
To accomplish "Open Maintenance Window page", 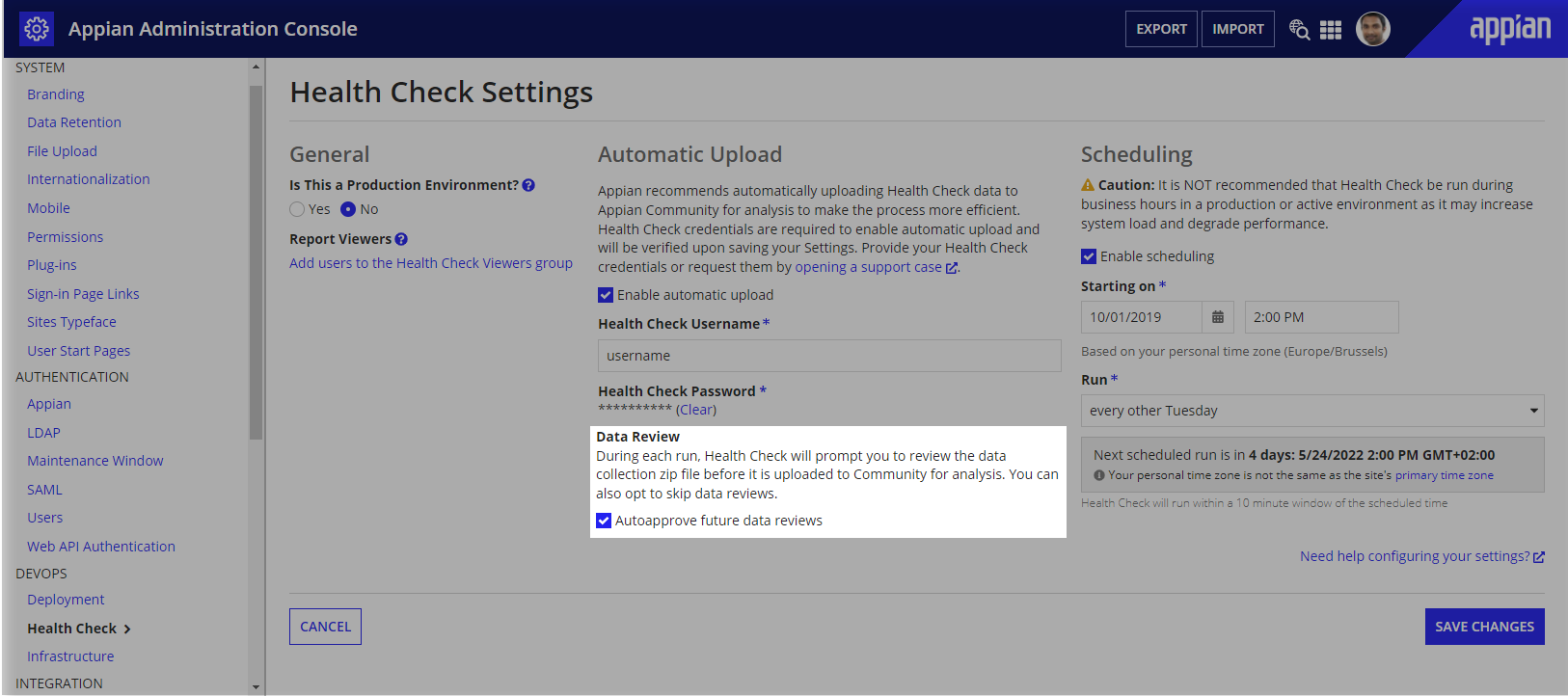I will [95, 461].
